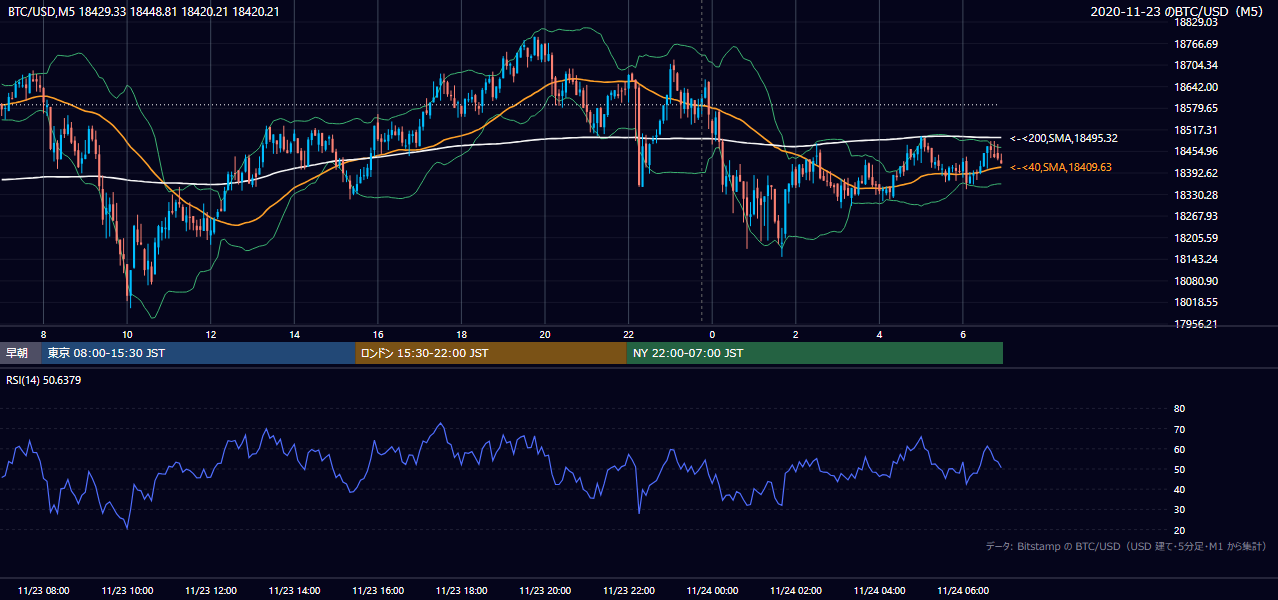1278x600 pixels.
Task: Click price axis value 18829.03
Action: [x=1196, y=22]
